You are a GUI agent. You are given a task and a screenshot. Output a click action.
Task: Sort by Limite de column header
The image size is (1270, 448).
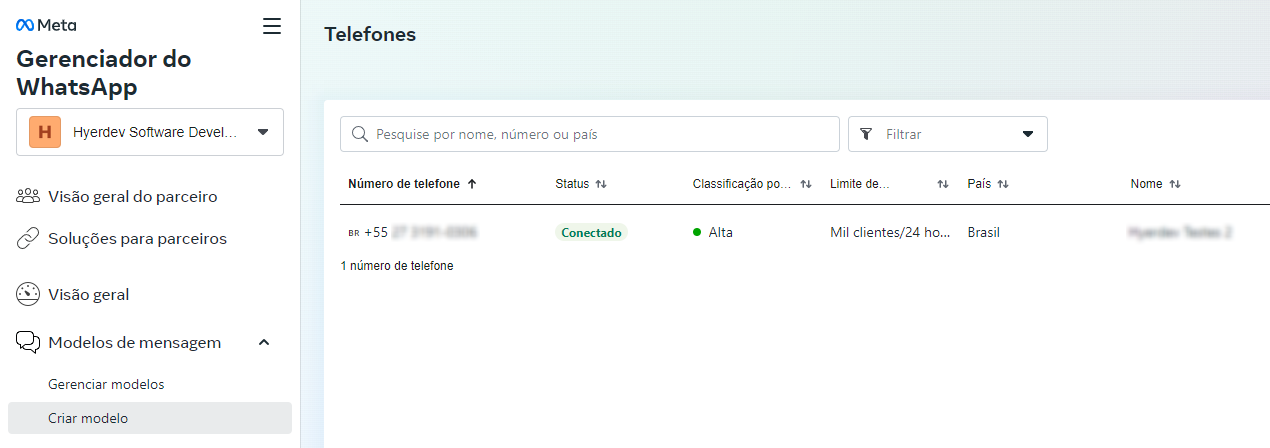(860, 184)
